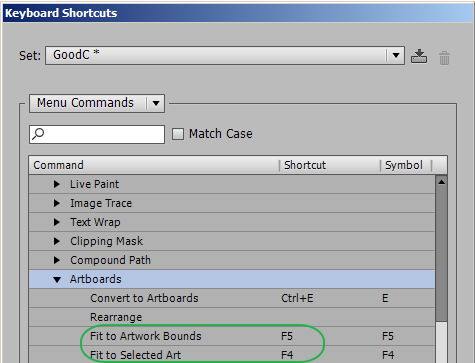Click the scrollbar up arrow

[x=441, y=182]
